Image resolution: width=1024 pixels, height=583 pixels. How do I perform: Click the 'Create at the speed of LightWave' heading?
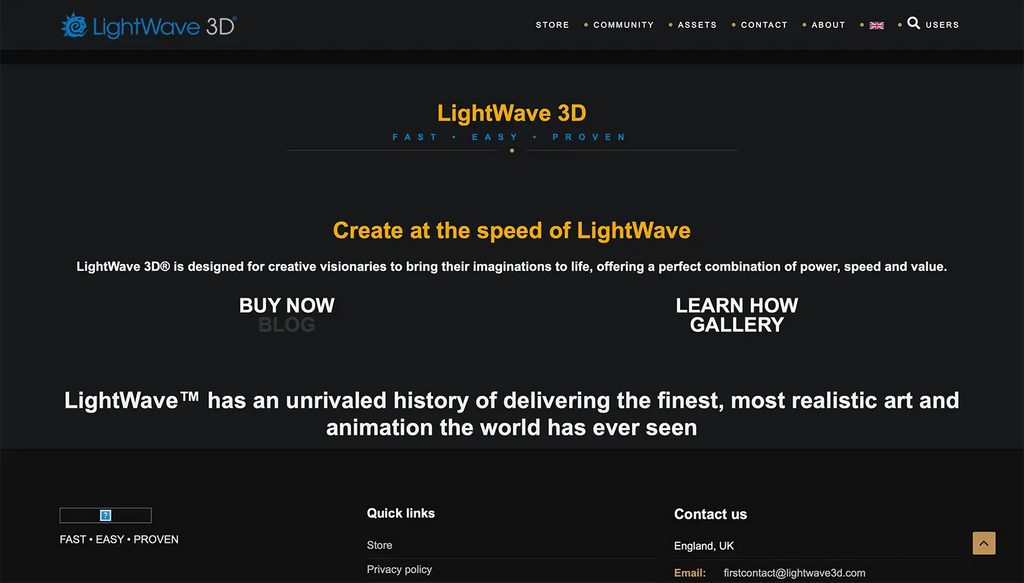(x=511, y=230)
